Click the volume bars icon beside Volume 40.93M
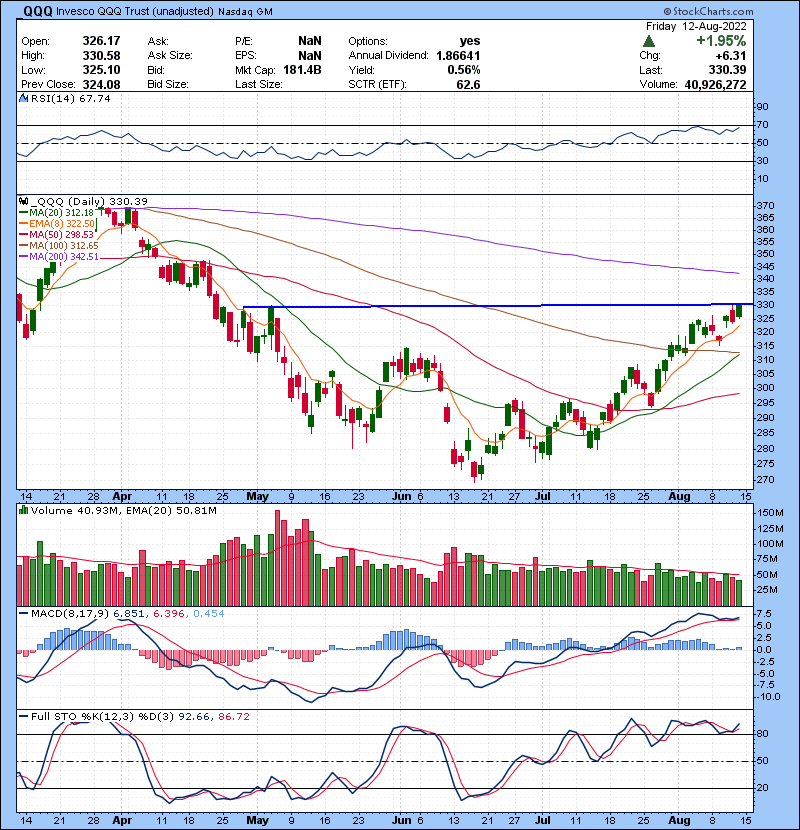The width and height of the screenshot is (800, 830). pos(23,510)
